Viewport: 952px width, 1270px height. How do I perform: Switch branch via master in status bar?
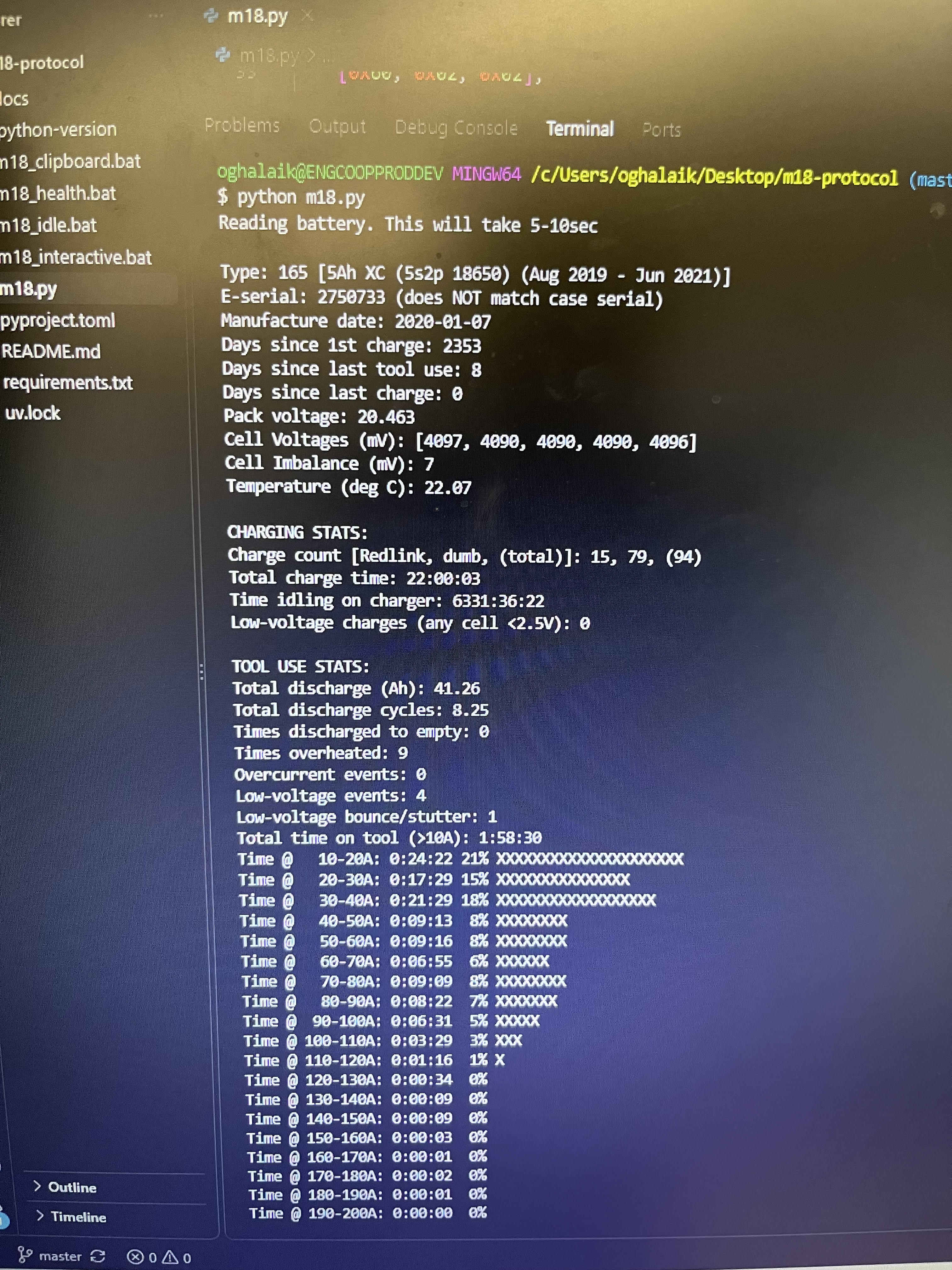pos(60,1256)
